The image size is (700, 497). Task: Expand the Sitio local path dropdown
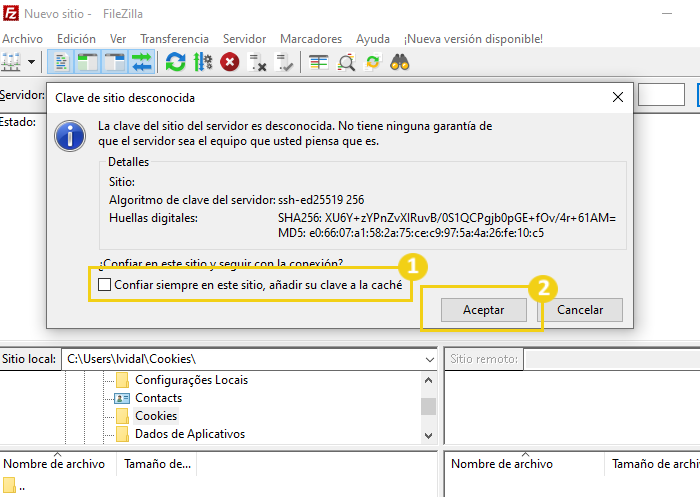[x=429, y=359]
